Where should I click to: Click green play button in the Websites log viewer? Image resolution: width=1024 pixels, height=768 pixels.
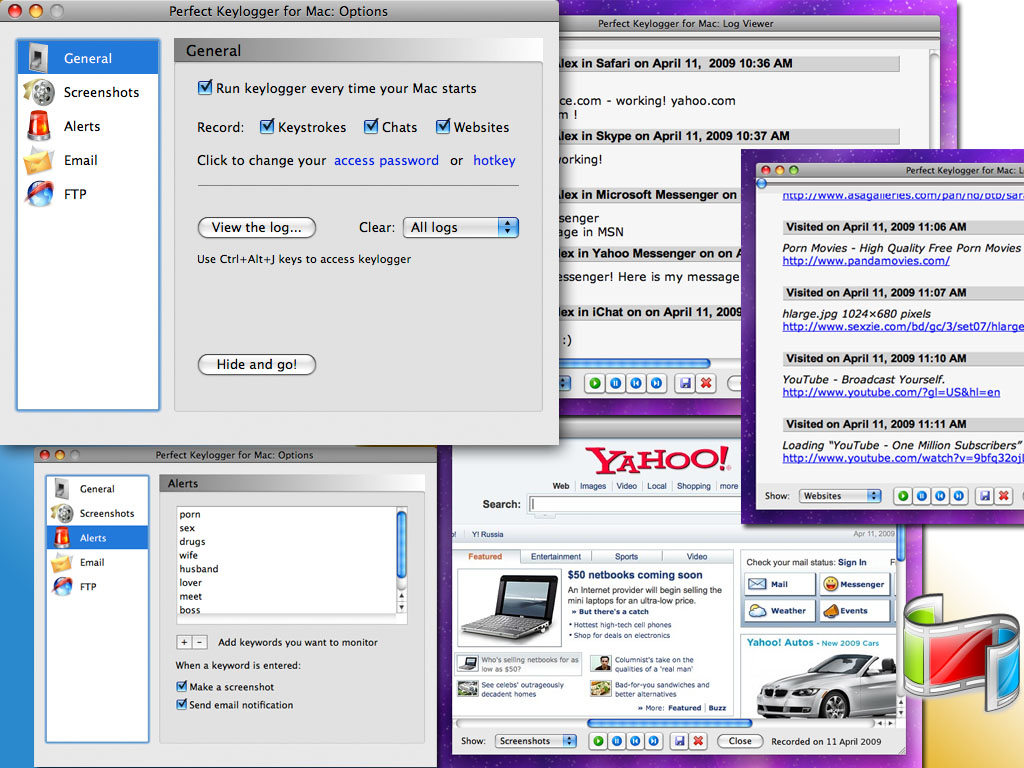(x=903, y=496)
